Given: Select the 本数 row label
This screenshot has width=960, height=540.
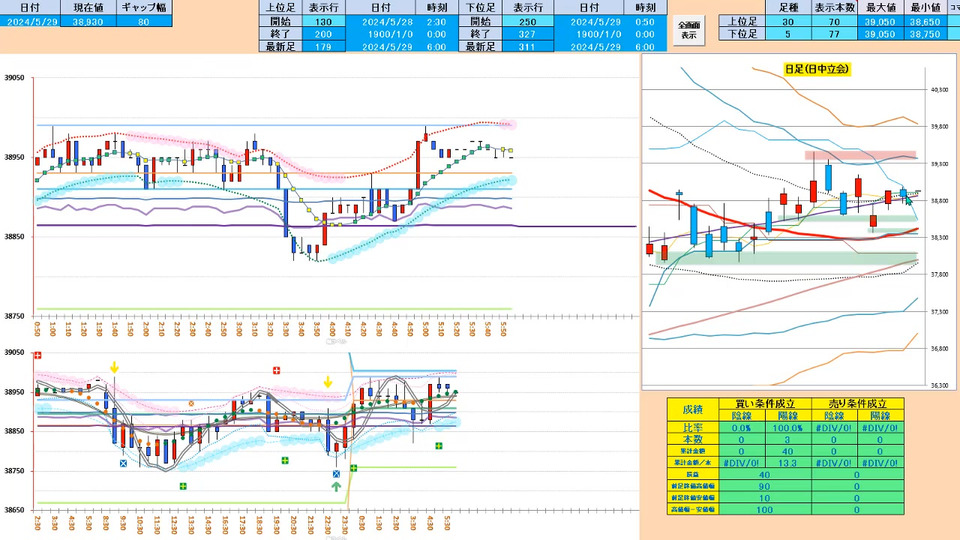Looking at the screenshot, I should (692, 440).
